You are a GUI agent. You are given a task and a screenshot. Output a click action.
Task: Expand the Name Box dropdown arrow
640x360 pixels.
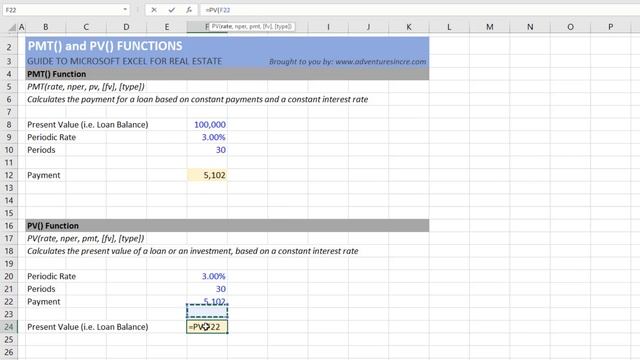pyautogui.click(x=125, y=9)
